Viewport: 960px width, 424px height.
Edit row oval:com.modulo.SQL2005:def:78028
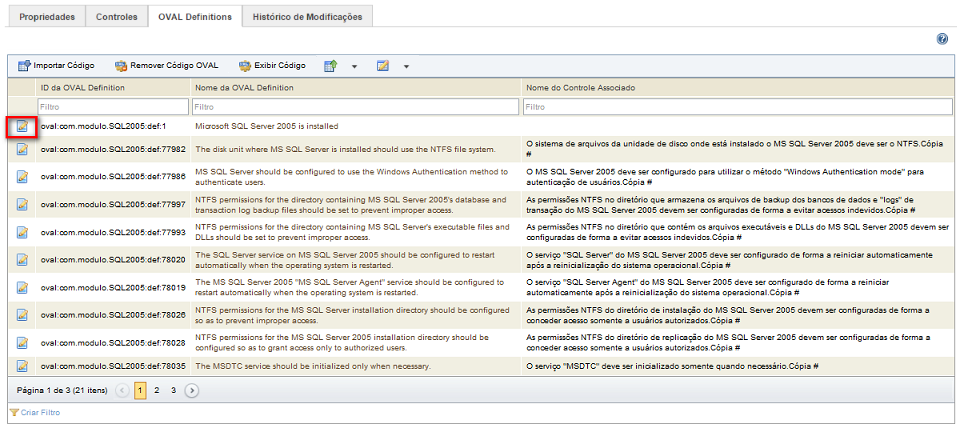pos(23,342)
